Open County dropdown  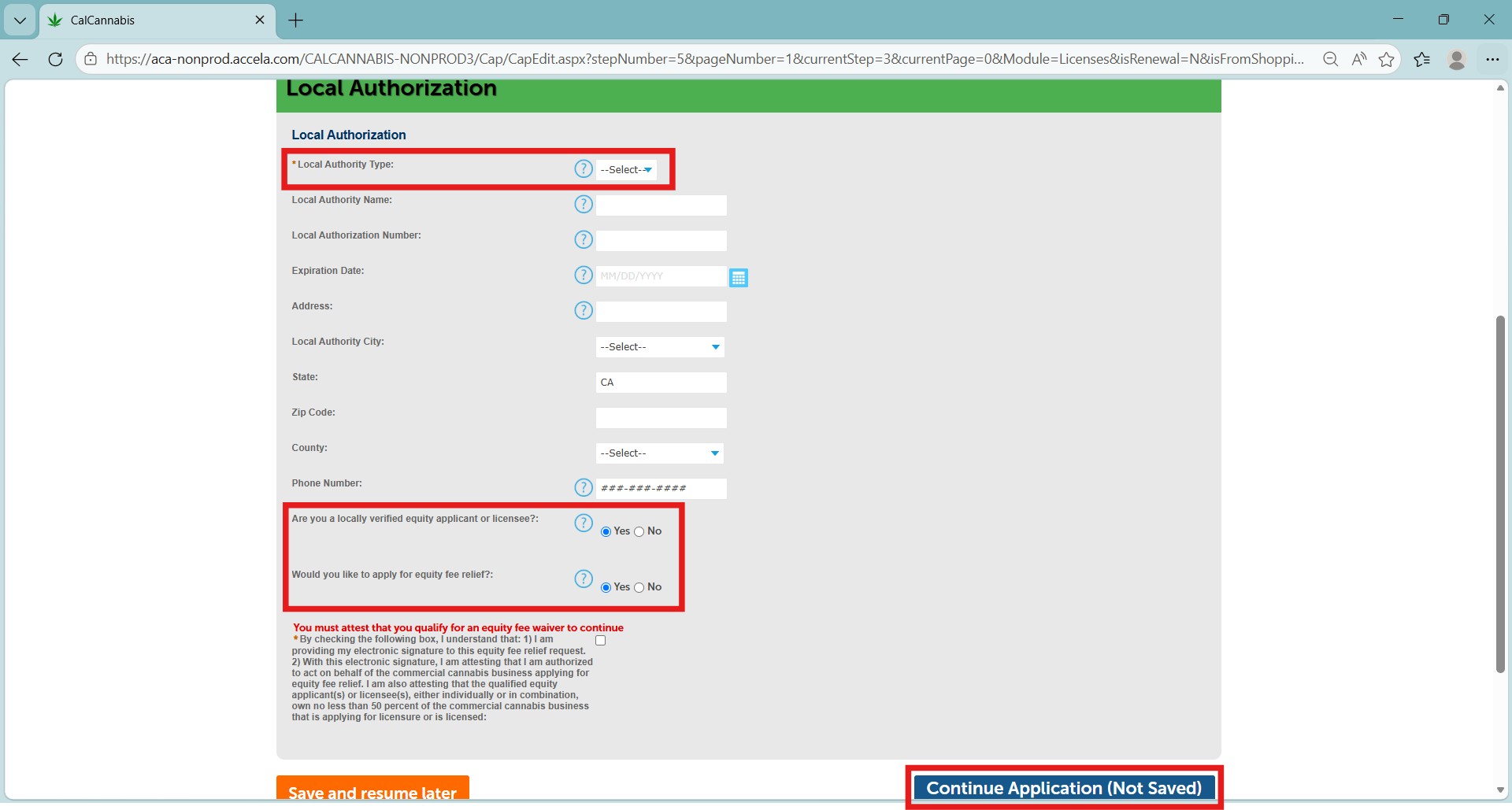click(x=660, y=453)
